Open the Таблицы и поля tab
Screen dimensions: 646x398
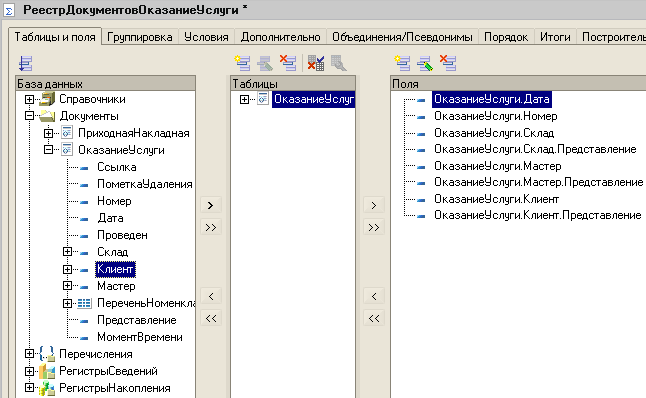click(x=55, y=37)
